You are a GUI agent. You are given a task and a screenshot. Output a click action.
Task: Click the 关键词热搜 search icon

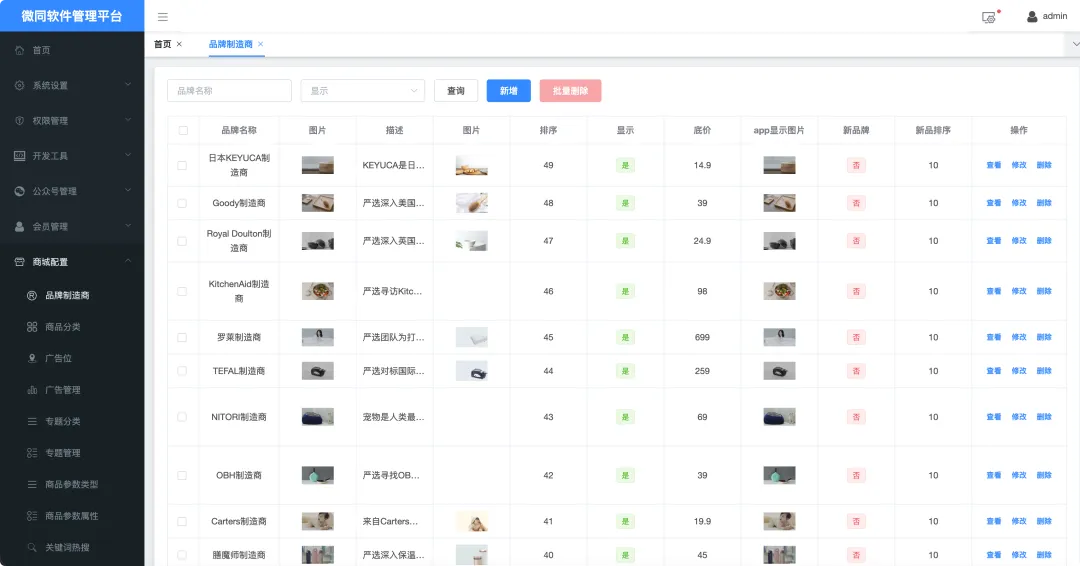tap(32, 547)
